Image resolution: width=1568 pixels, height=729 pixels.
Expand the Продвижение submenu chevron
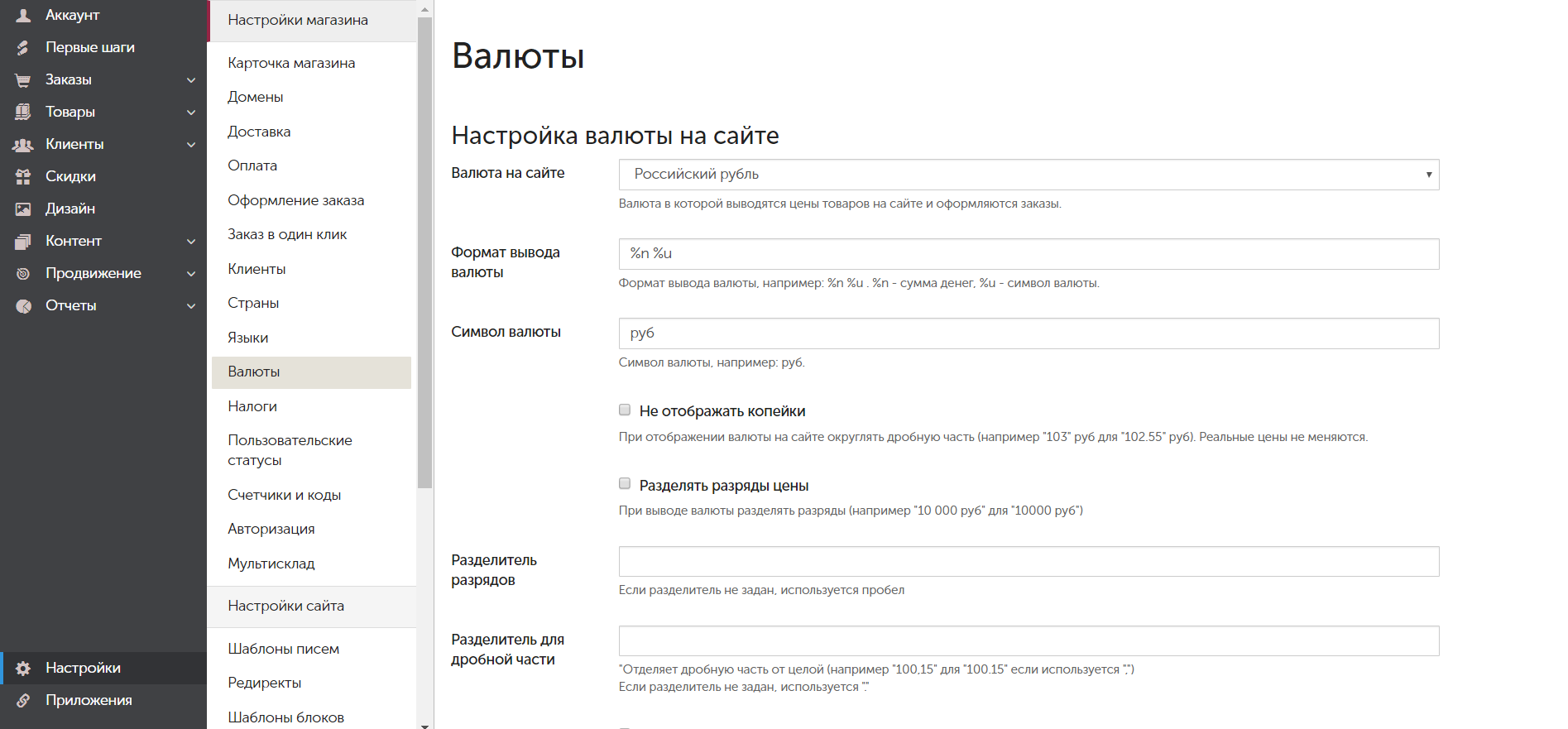[191, 274]
